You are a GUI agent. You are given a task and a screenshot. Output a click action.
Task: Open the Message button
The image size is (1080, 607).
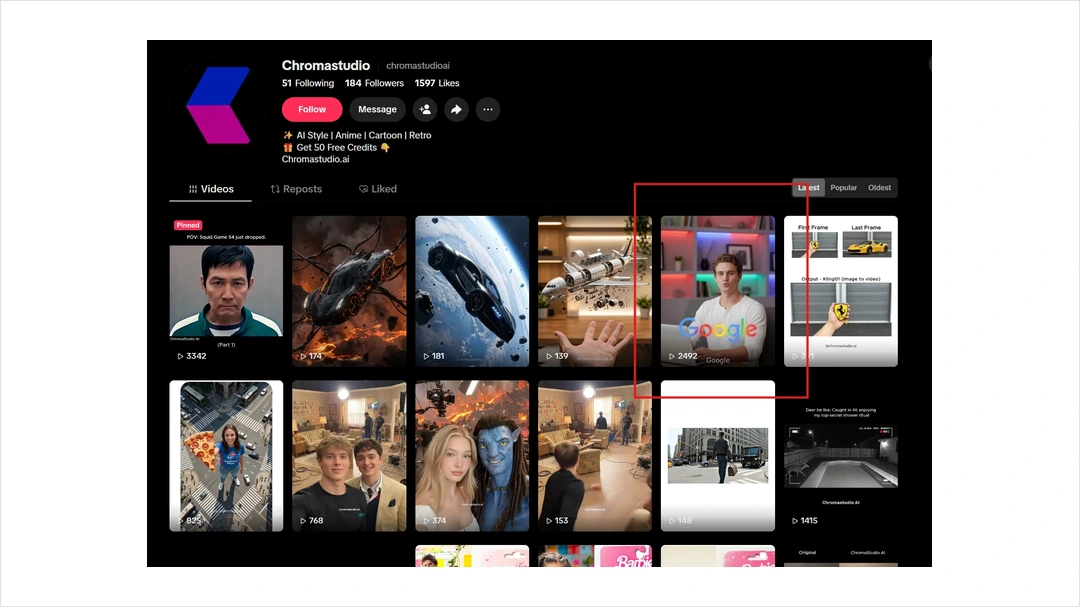[377, 110]
